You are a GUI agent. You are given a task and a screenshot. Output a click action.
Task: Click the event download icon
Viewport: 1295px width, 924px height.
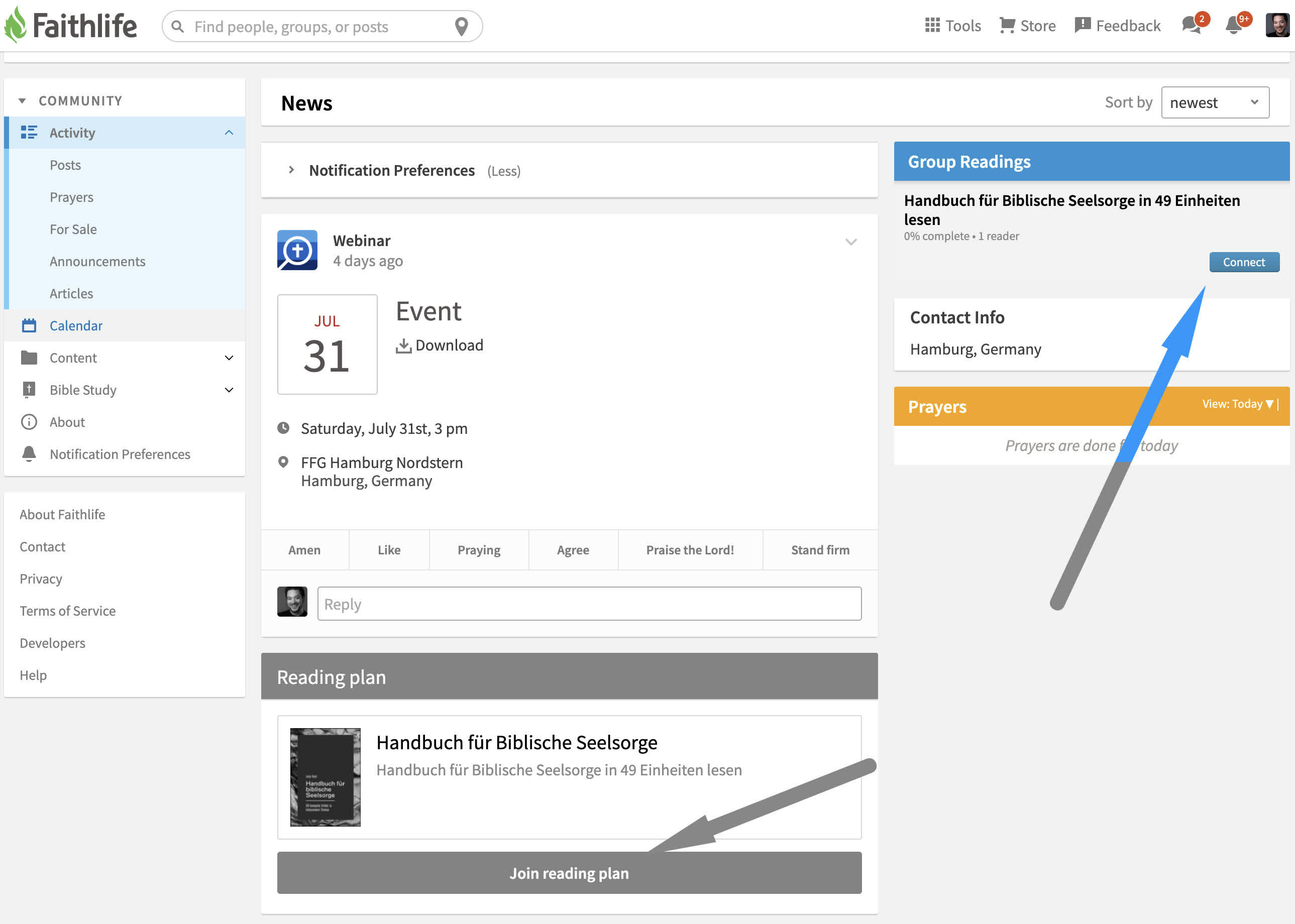click(403, 345)
